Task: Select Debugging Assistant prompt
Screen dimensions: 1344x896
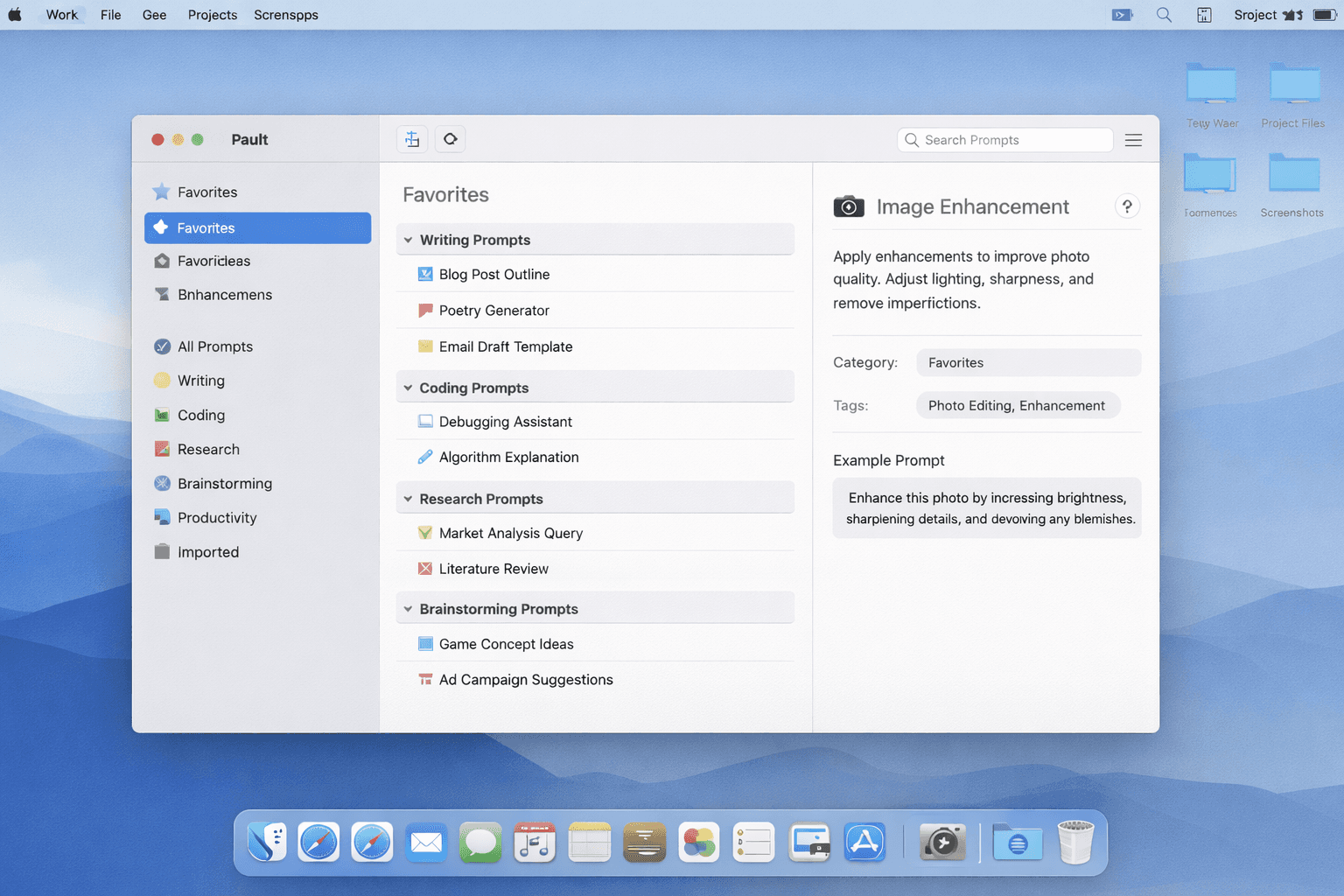Action: (x=595, y=421)
